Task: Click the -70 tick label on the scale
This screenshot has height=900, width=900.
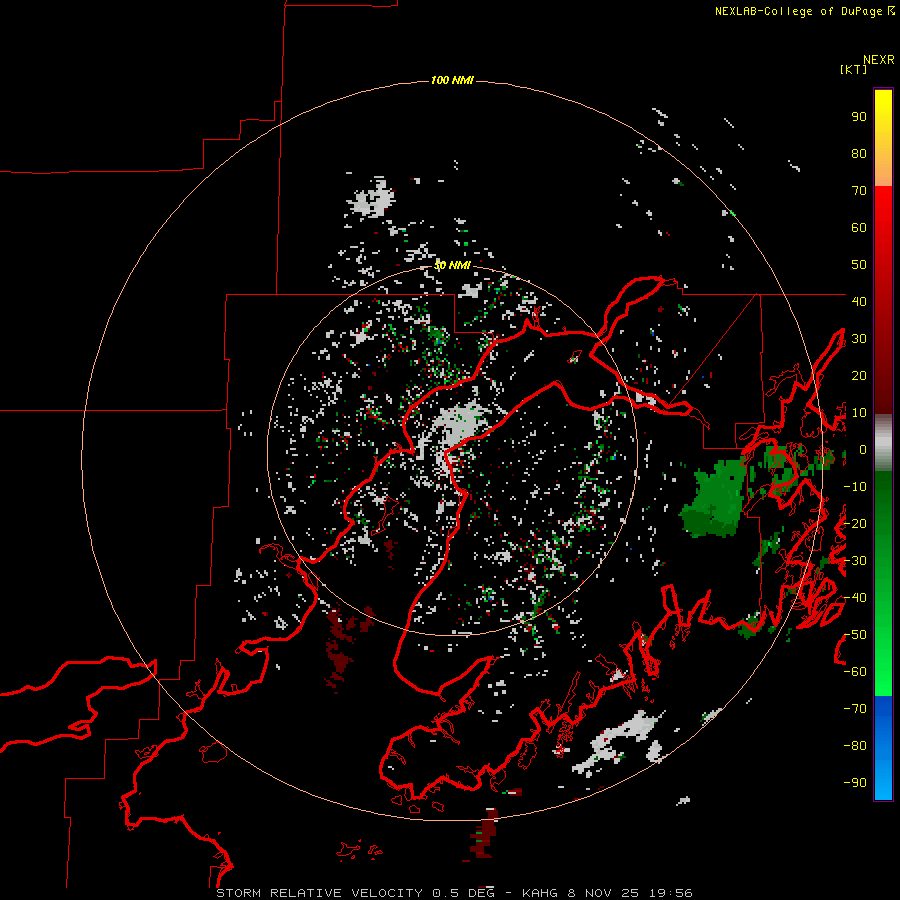Action: (x=855, y=709)
